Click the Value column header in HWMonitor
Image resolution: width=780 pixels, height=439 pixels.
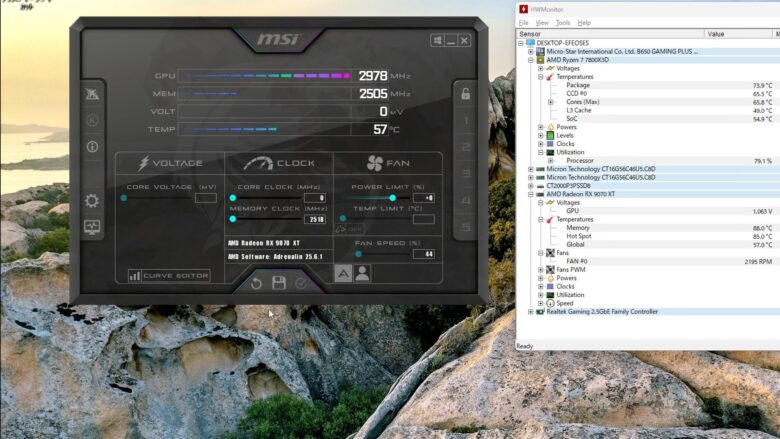(738, 34)
